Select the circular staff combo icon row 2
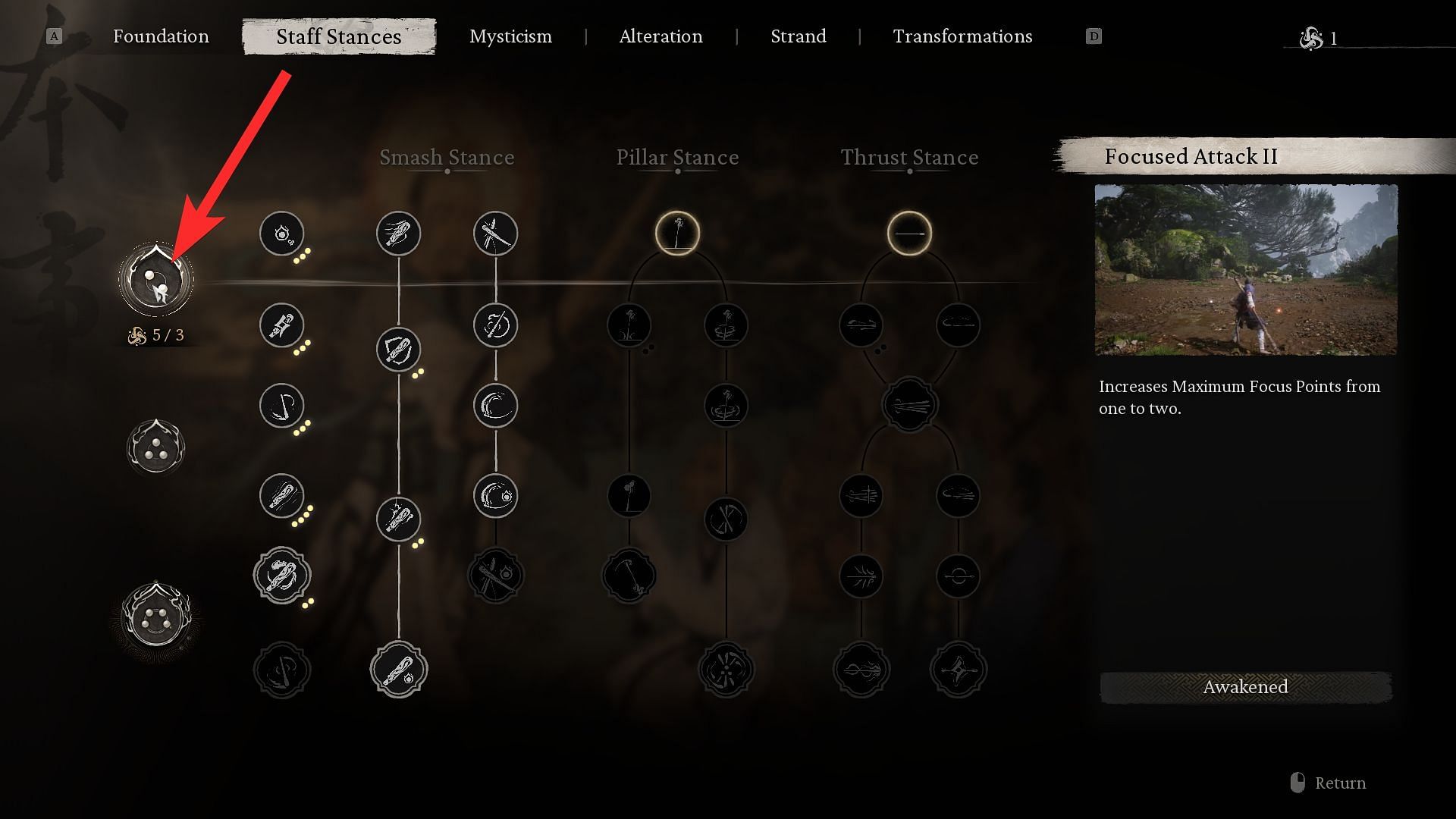Image resolution: width=1456 pixels, height=819 pixels. pos(281,325)
